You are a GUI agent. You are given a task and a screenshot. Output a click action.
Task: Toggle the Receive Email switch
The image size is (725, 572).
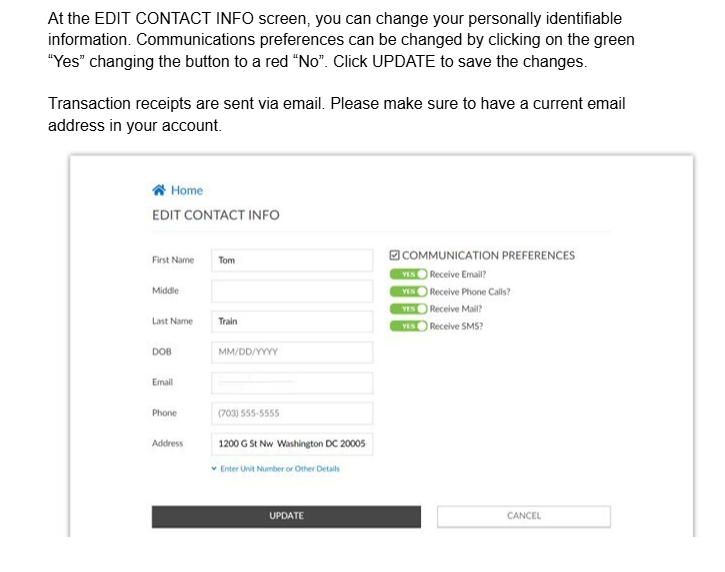pyautogui.click(x=409, y=274)
